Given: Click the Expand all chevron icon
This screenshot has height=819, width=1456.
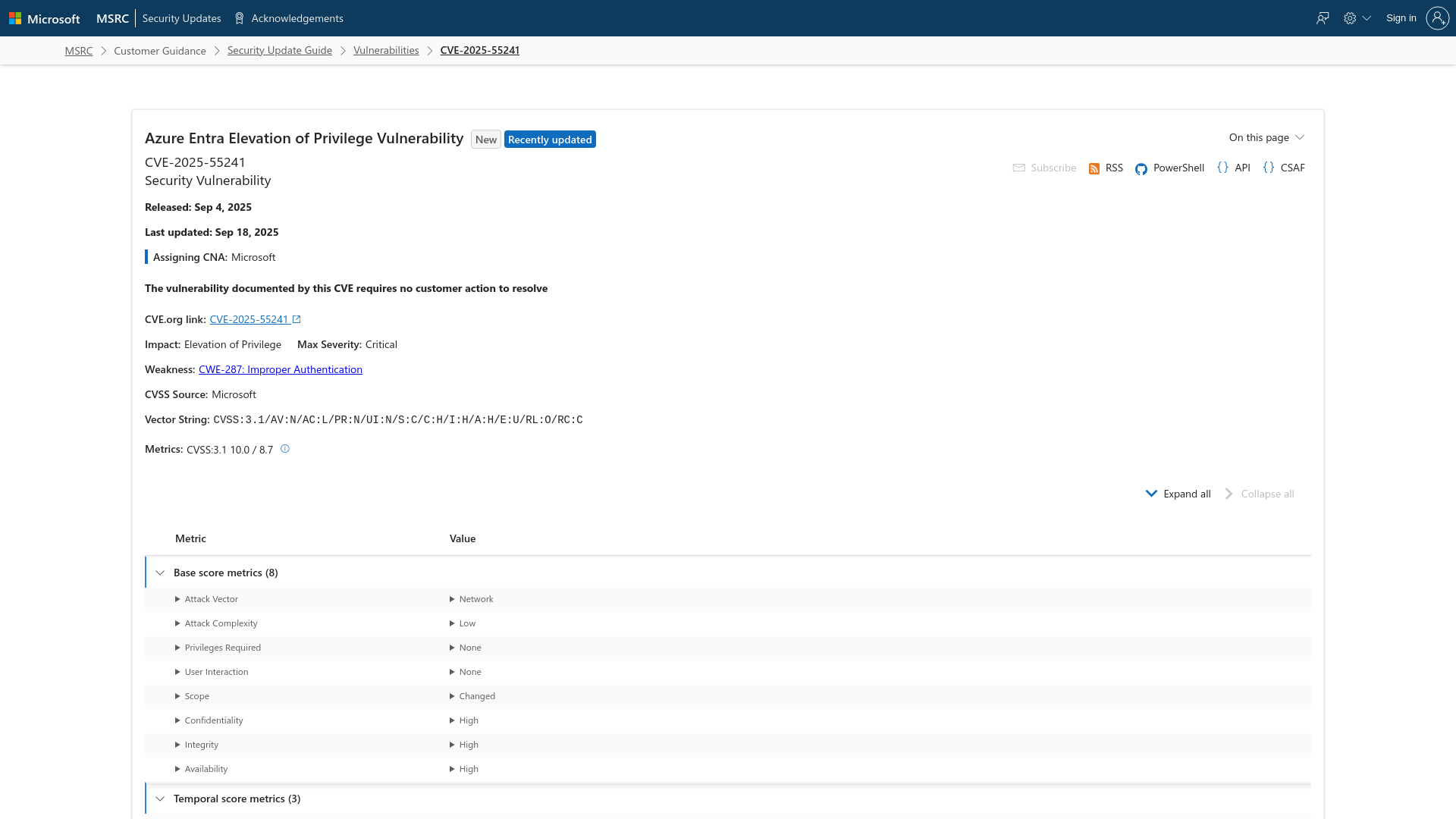Looking at the screenshot, I should 1151,494.
